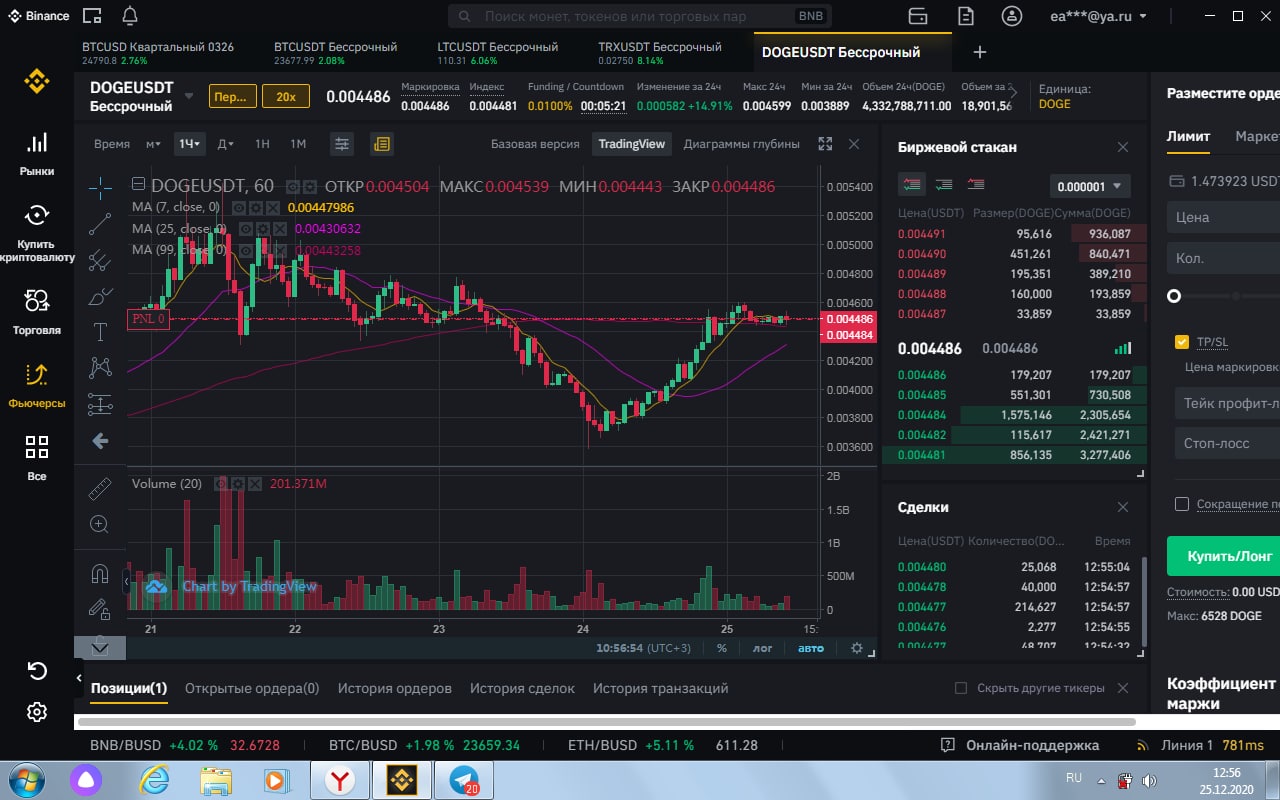Switch to the Базовая версия chart tab
This screenshot has height=800, width=1280.
(x=535, y=144)
